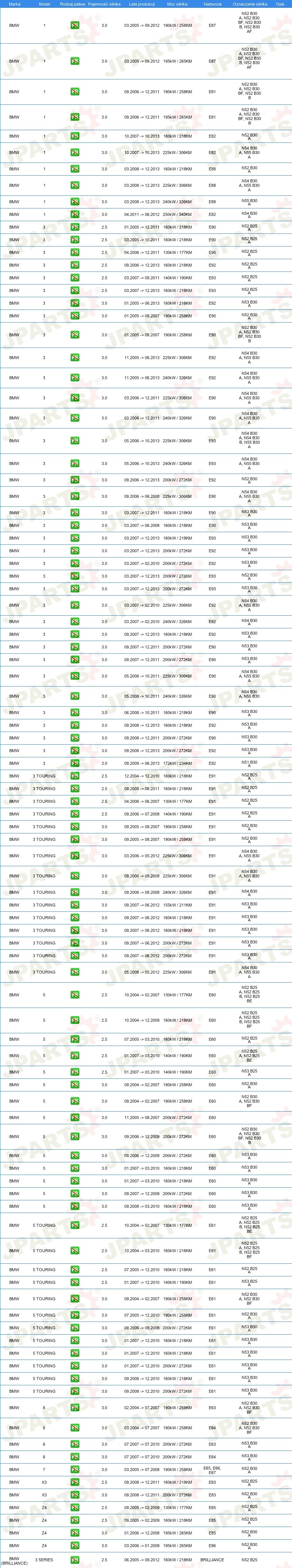Click production years 03.2004 -> 07.2007
Screen dimensions: 292x1568
[142, 1428]
